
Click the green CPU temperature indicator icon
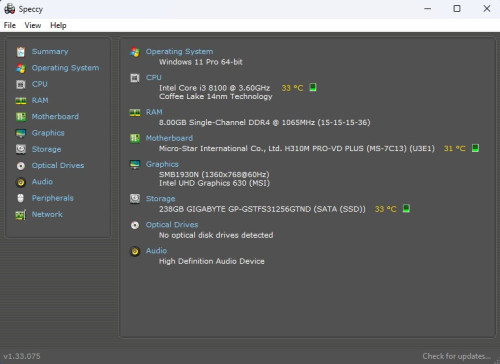click(313, 87)
